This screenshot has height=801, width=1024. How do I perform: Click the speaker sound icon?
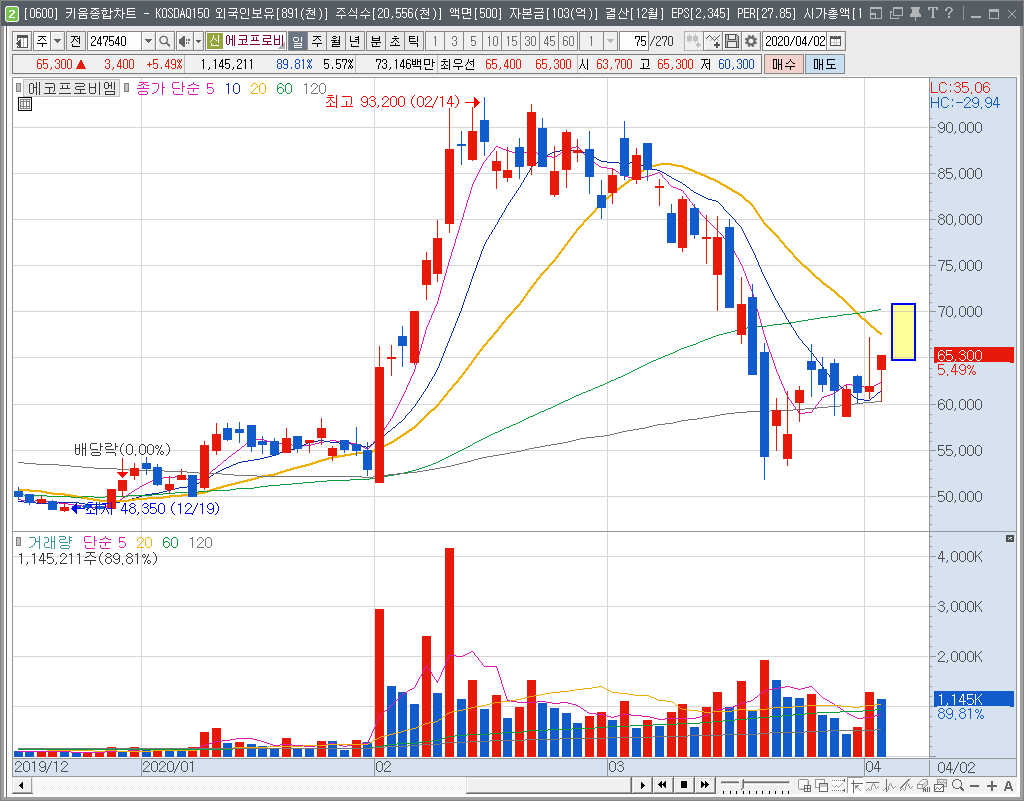184,41
